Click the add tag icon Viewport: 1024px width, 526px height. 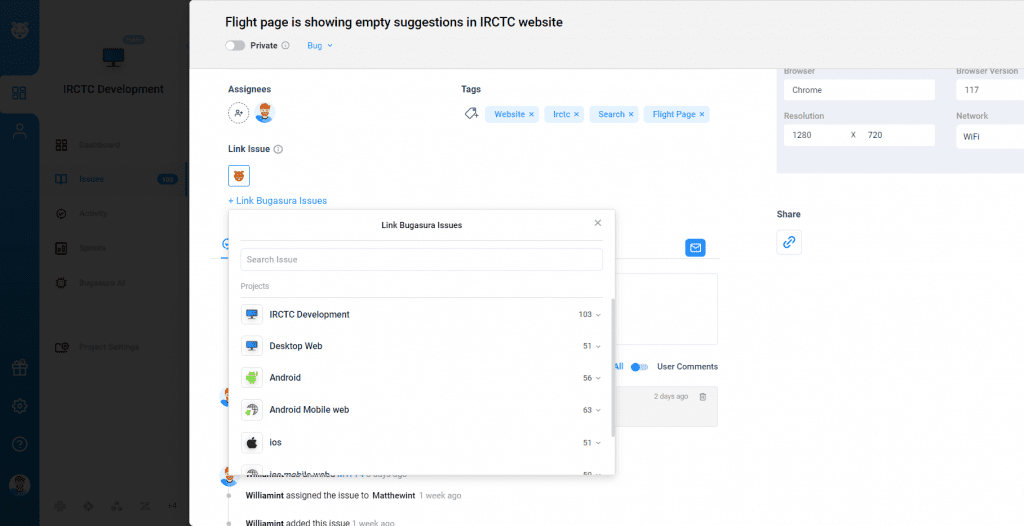pos(471,114)
